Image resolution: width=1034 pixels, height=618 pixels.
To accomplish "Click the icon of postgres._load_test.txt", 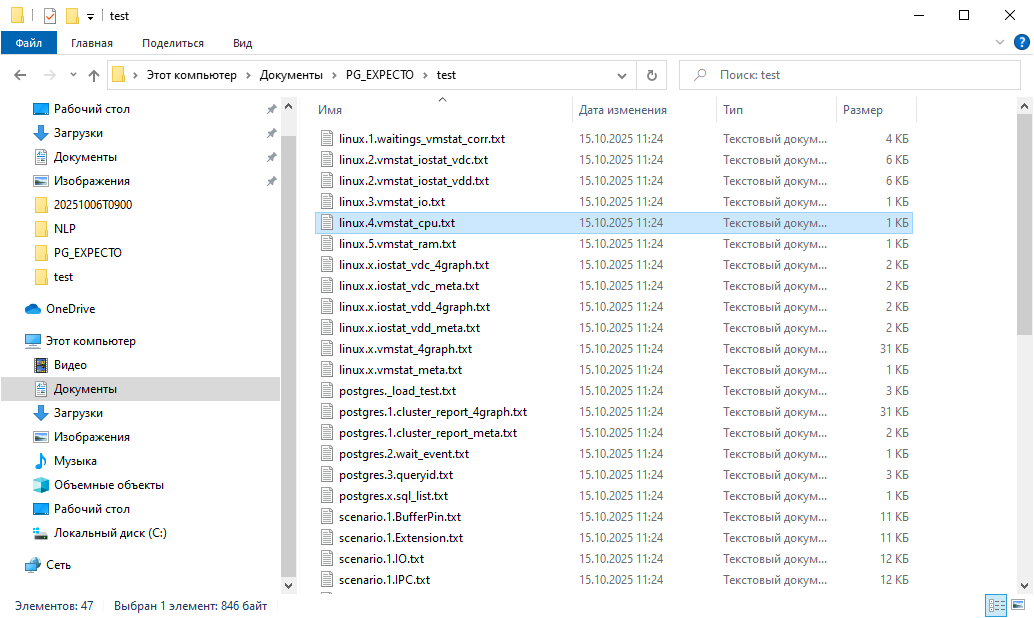I will coord(326,390).
